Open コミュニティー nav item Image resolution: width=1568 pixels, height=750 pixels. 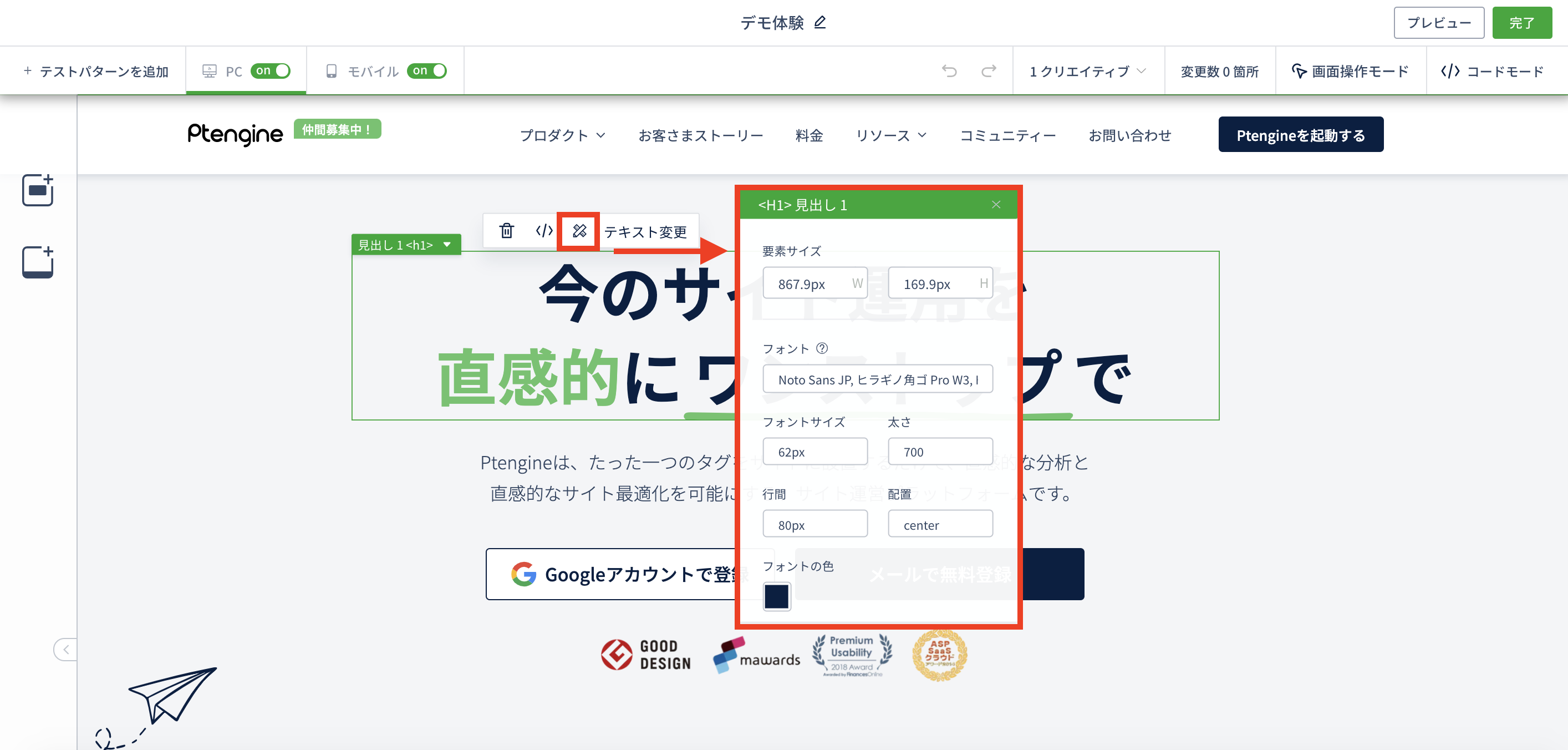[1007, 135]
